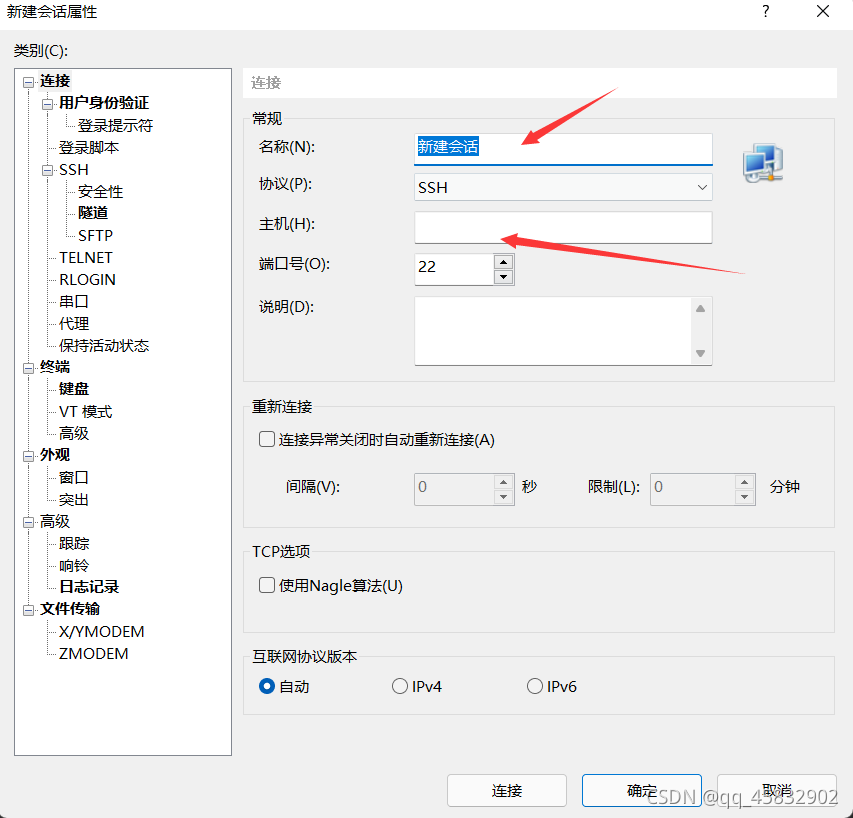Enable auto reconnect on abnormal close
Viewport: 853px width, 818px height.
267,439
